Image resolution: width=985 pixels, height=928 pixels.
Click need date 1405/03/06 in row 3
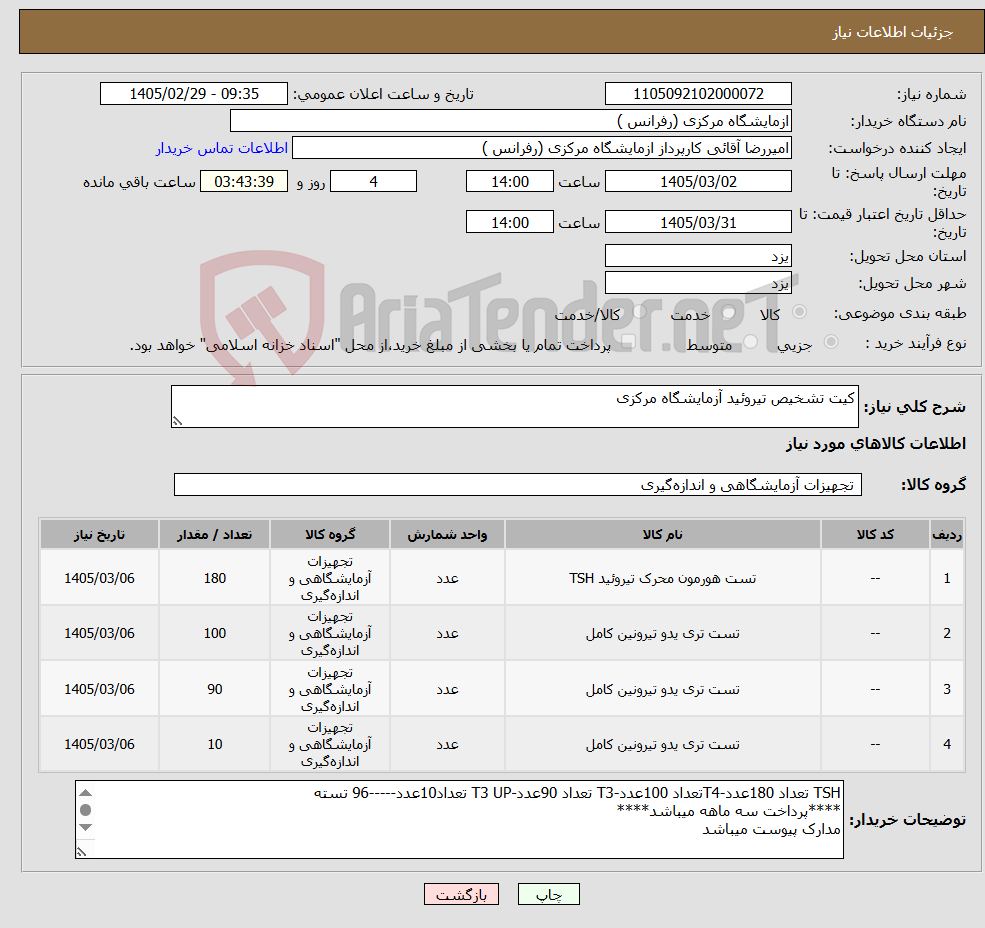coord(99,689)
